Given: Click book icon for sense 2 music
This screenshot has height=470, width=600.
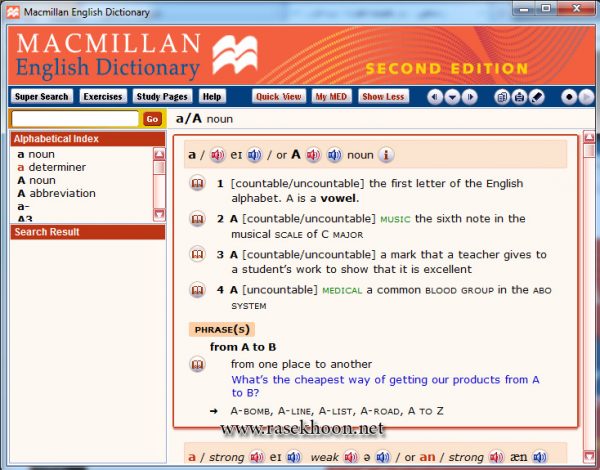Looking at the screenshot, I should point(197,219).
